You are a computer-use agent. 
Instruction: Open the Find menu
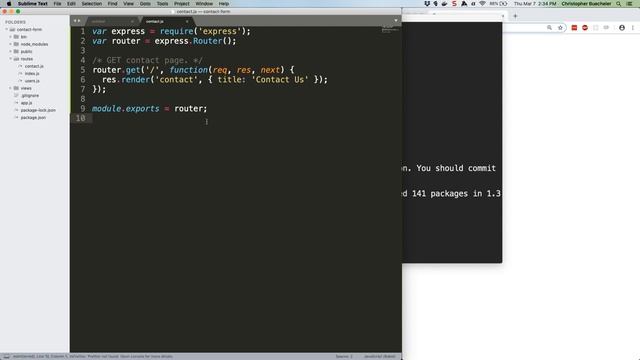[112, 4]
